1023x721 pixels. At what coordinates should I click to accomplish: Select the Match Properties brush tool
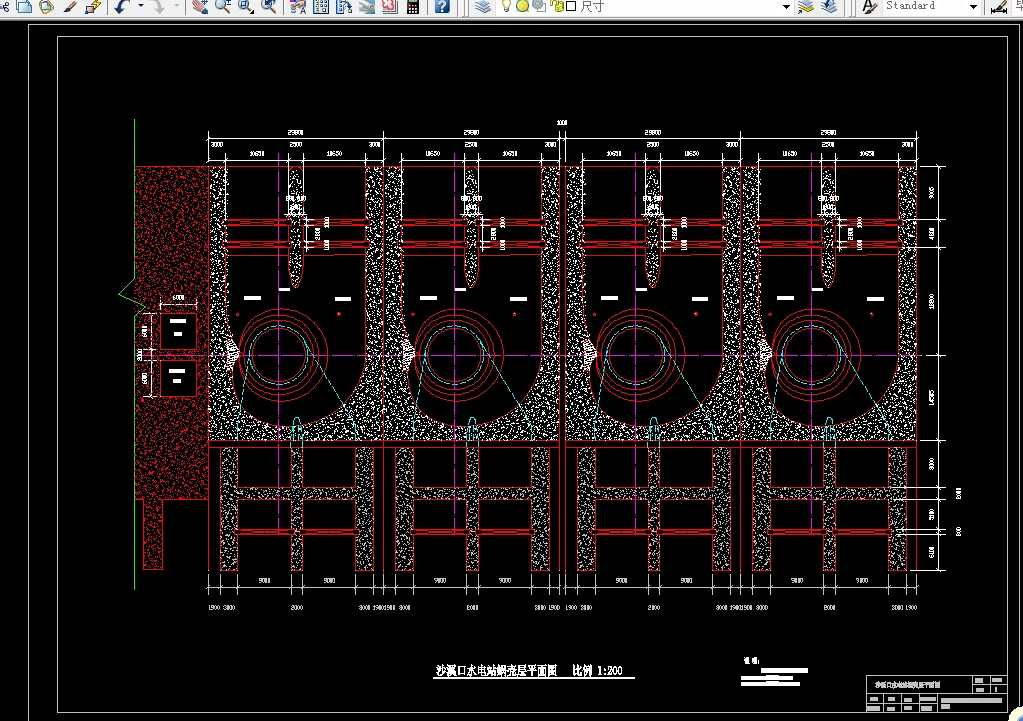point(70,7)
